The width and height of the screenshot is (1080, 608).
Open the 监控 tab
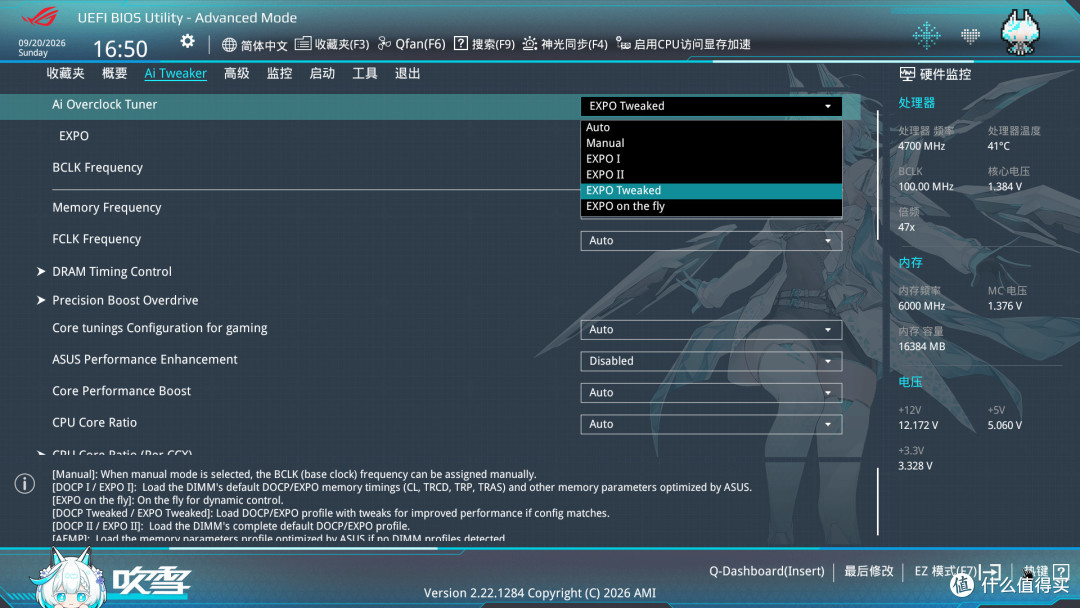(280, 74)
